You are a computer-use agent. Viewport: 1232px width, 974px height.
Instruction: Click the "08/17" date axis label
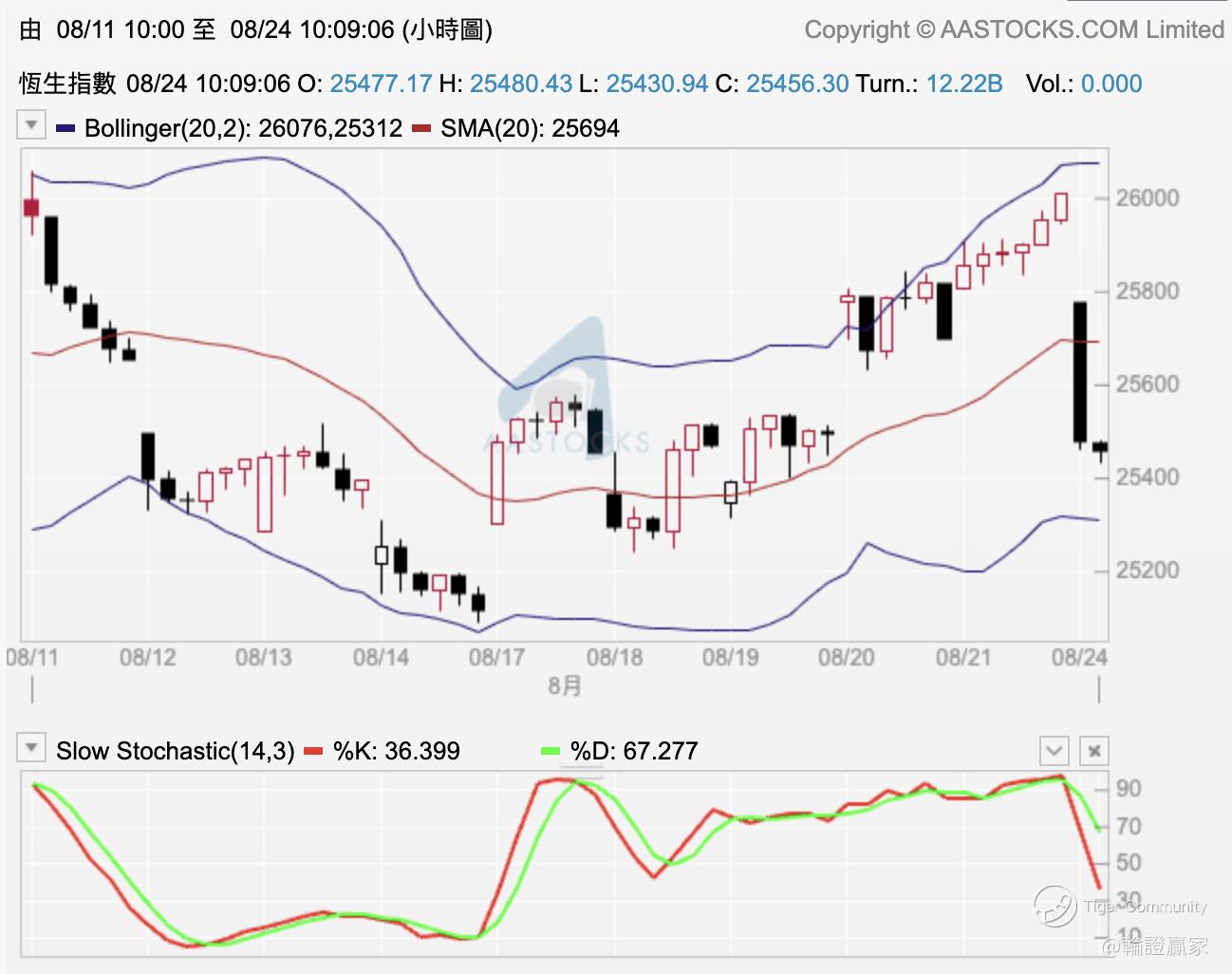tap(497, 657)
